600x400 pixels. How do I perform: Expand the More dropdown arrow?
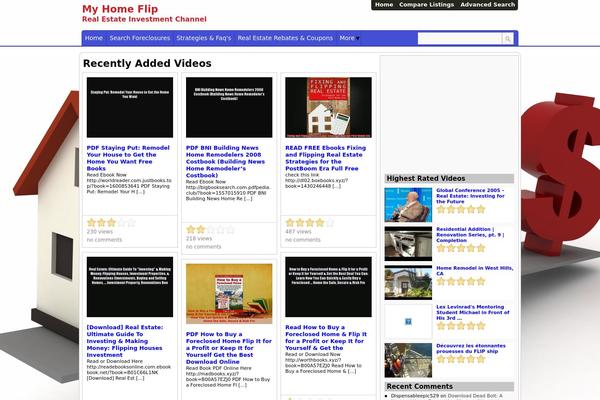[x=358, y=38]
